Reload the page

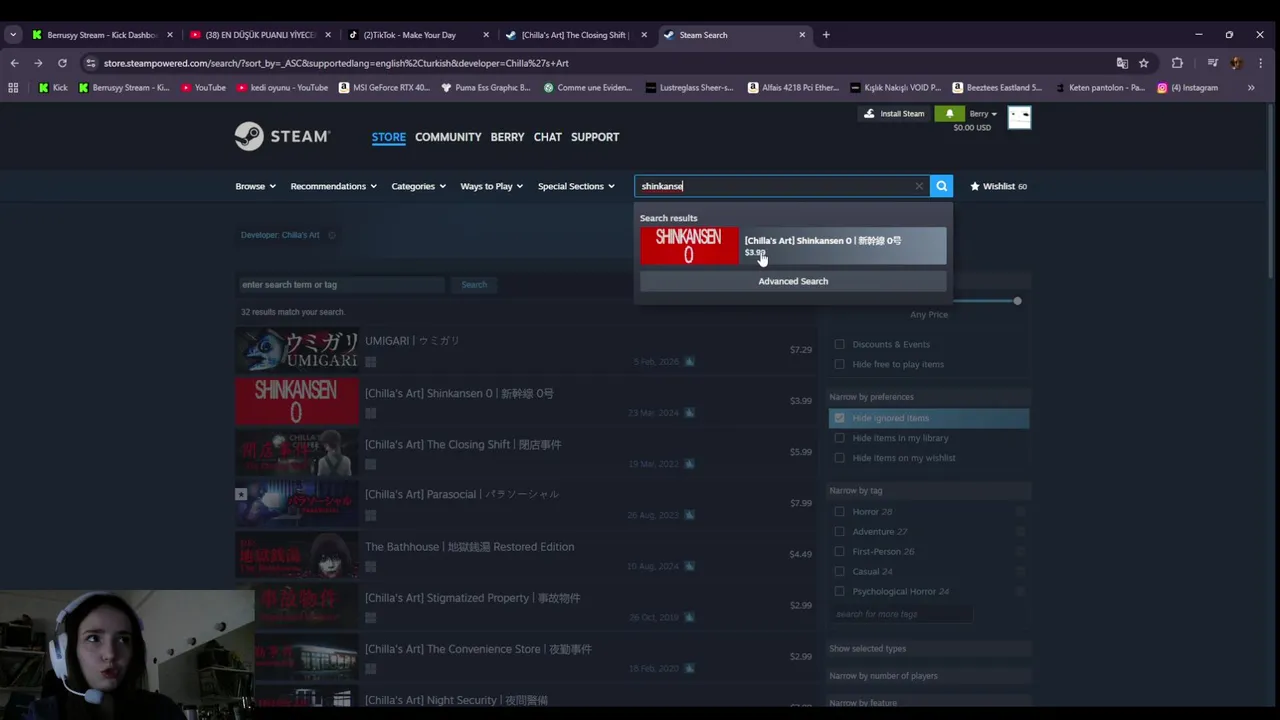point(62,63)
